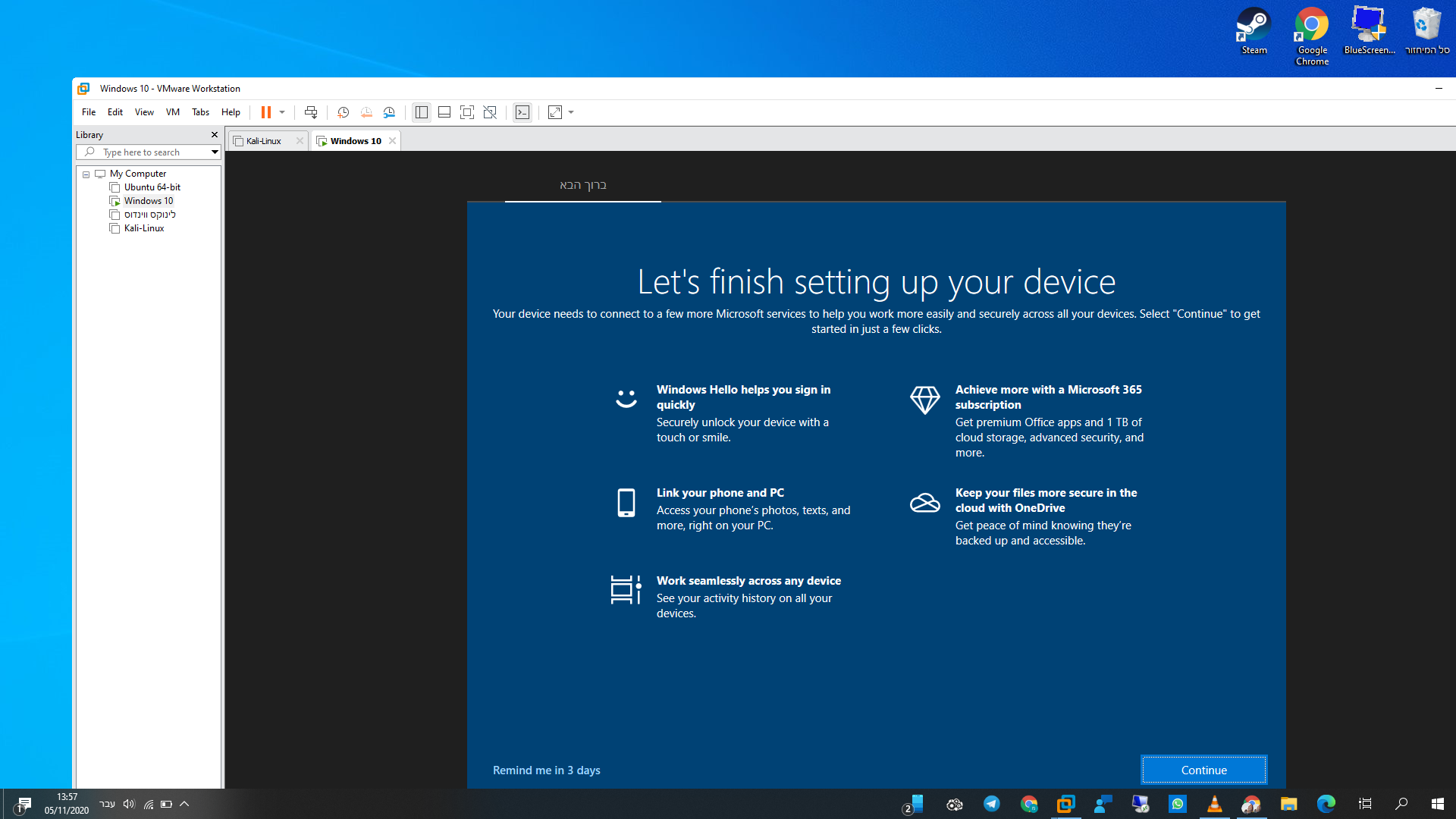
Task: Open the Recycle Bin on the desktop
Action: pos(1426,31)
